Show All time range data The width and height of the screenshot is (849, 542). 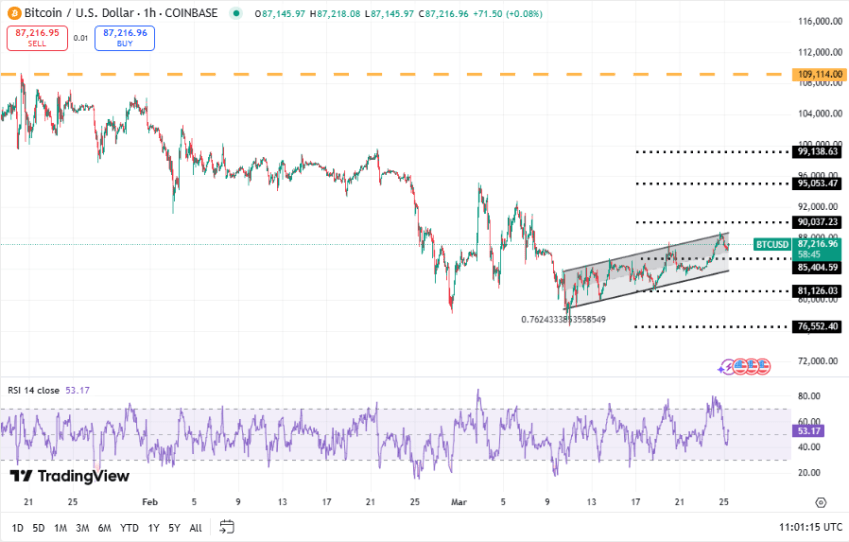(195, 528)
